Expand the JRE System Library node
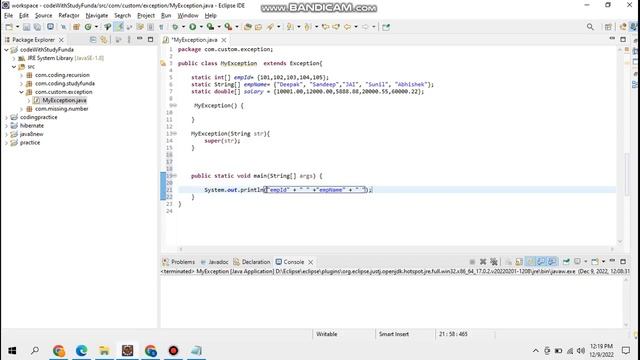This screenshot has width=640, height=360. click(14, 58)
